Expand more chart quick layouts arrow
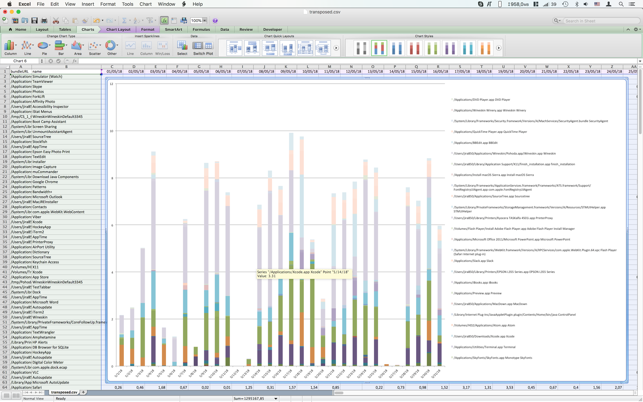The image size is (643, 402). point(336,48)
